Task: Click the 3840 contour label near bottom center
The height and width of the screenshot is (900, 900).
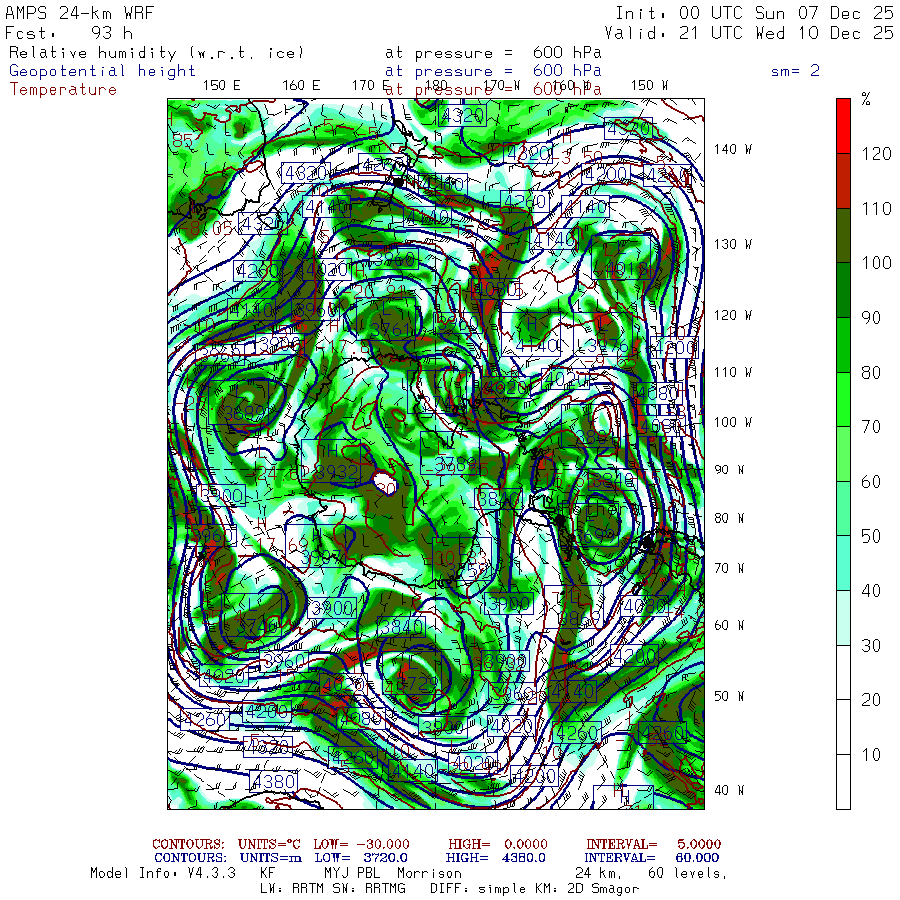Action: [x=401, y=627]
